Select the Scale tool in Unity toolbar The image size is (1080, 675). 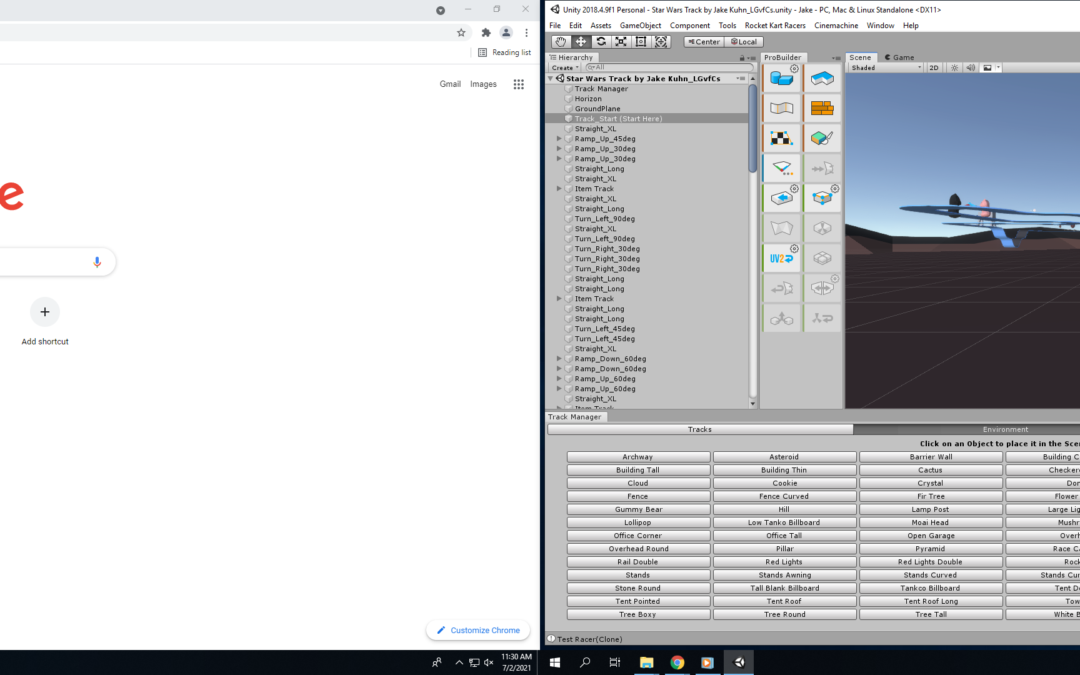[621, 42]
